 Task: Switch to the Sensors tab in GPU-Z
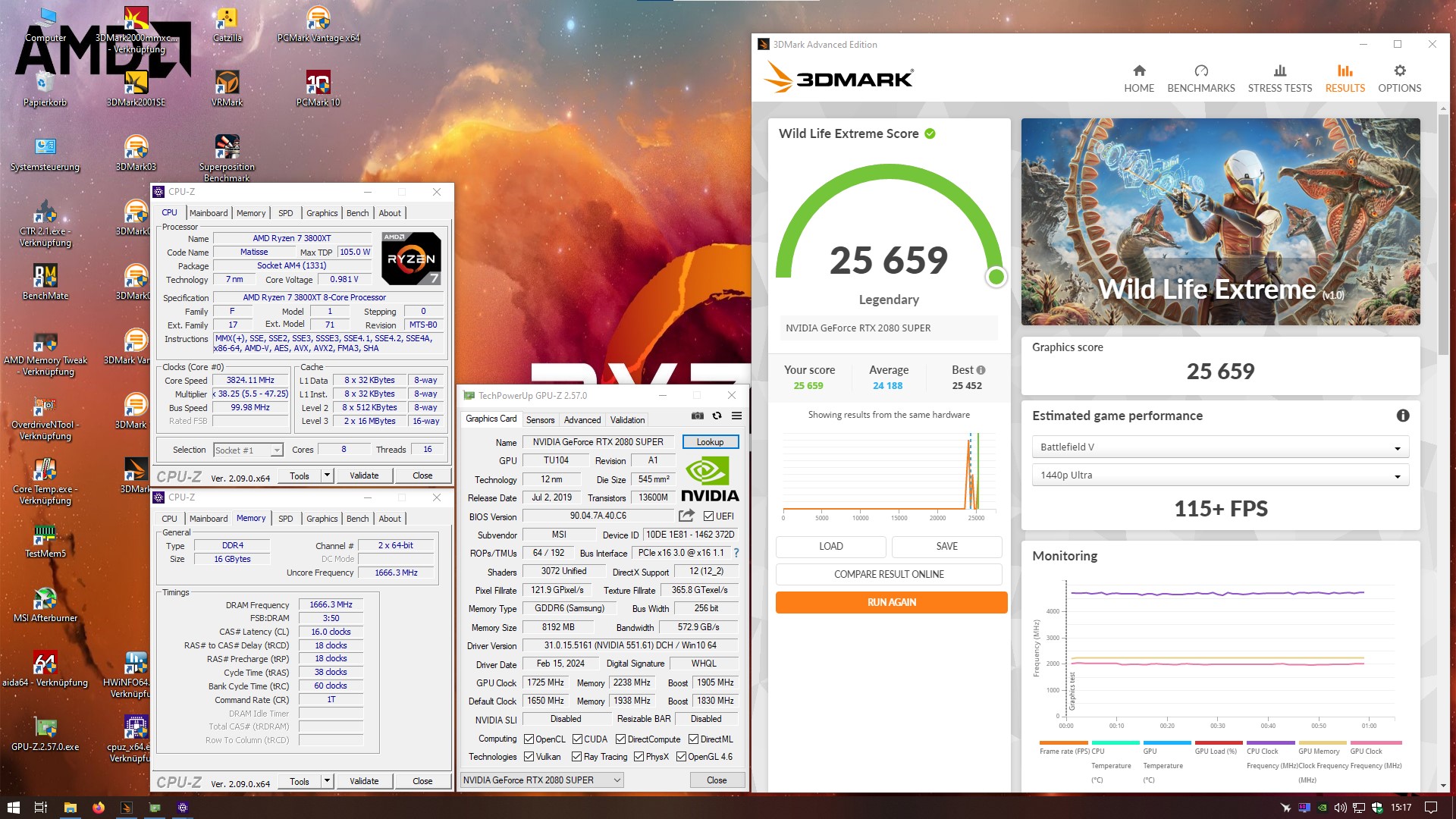coord(540,419)
